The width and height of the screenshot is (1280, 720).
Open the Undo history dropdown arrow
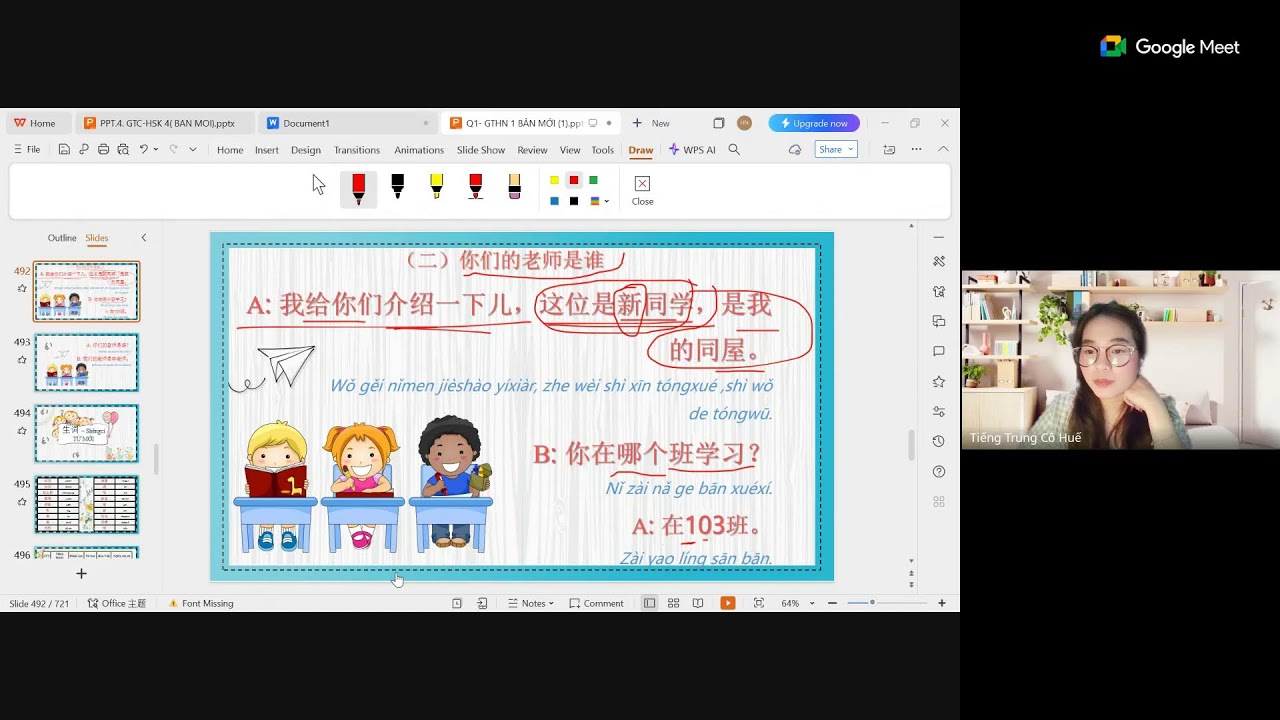coord(156,150)
